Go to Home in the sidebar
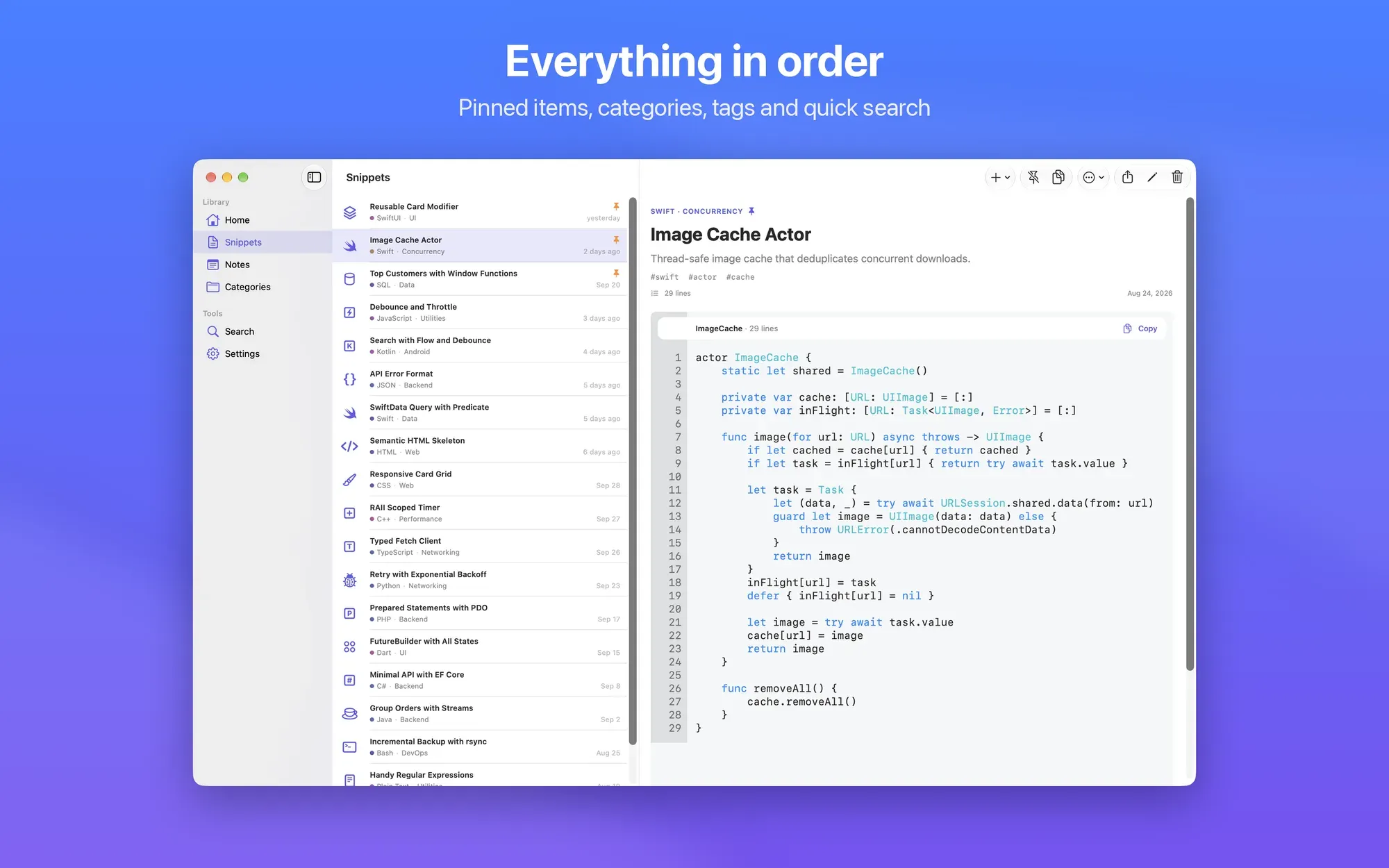The width and height of the screenshot is (1389, 868). (x=263, y=220)
